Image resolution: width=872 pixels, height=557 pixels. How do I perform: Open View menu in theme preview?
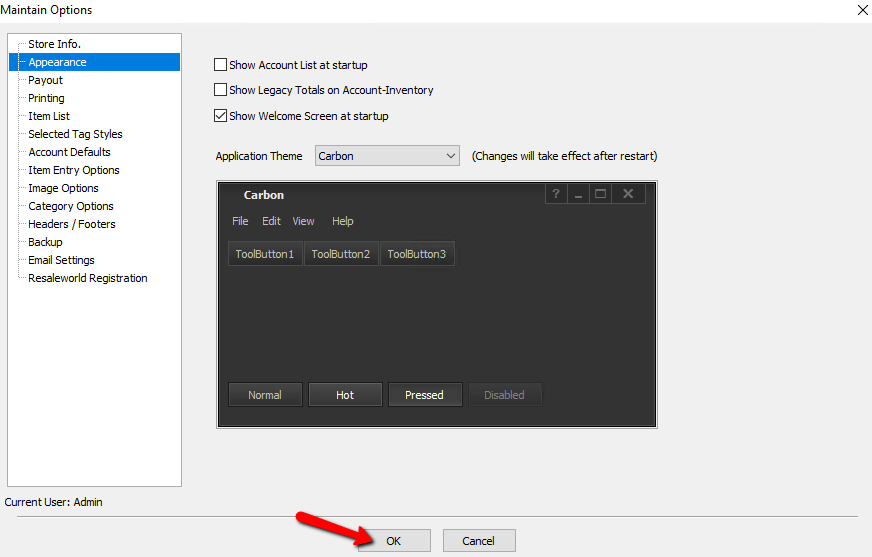coord(303,221)
